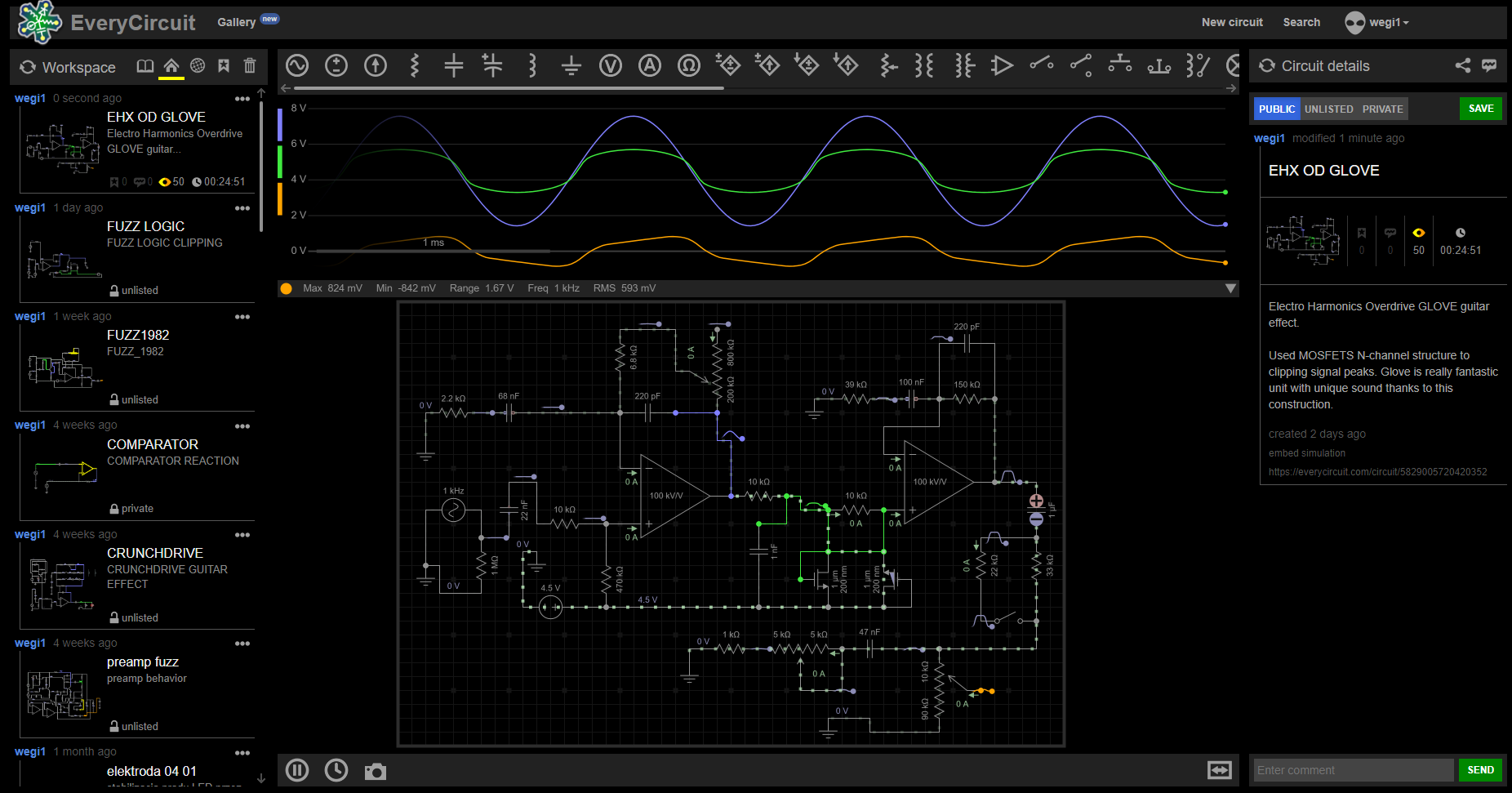
Task: Add an ohmmeter component
Action: tap(689, 65)
